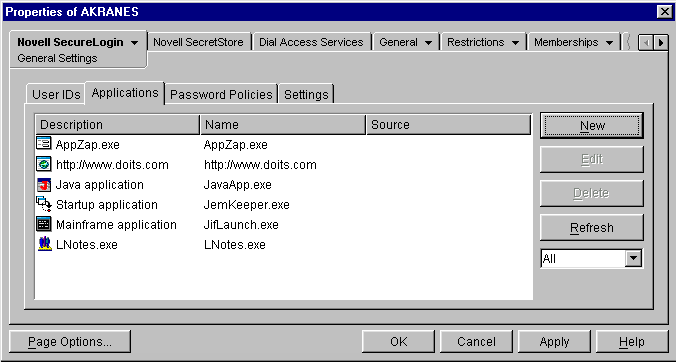
Task: Click the globe icon beside http://www.doits.com
Action: [44, 164]
